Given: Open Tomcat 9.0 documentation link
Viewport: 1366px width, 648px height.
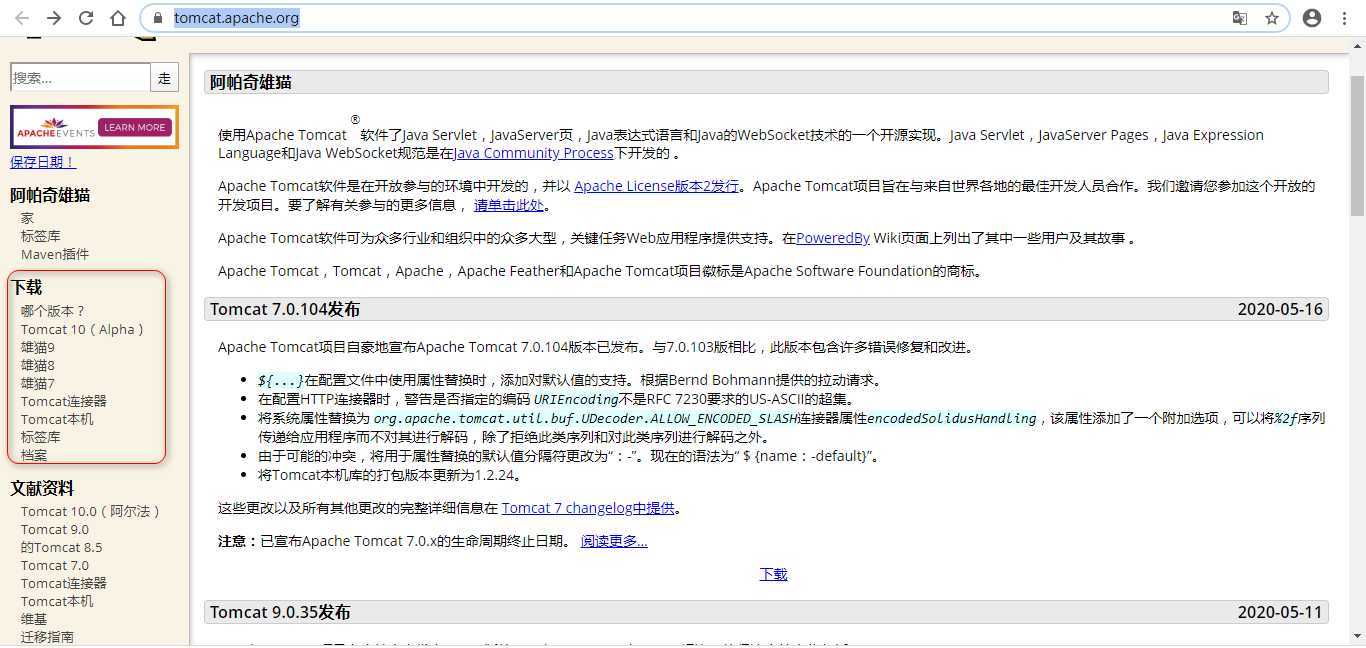Looking at the screenshot, I should coord(55,529).
